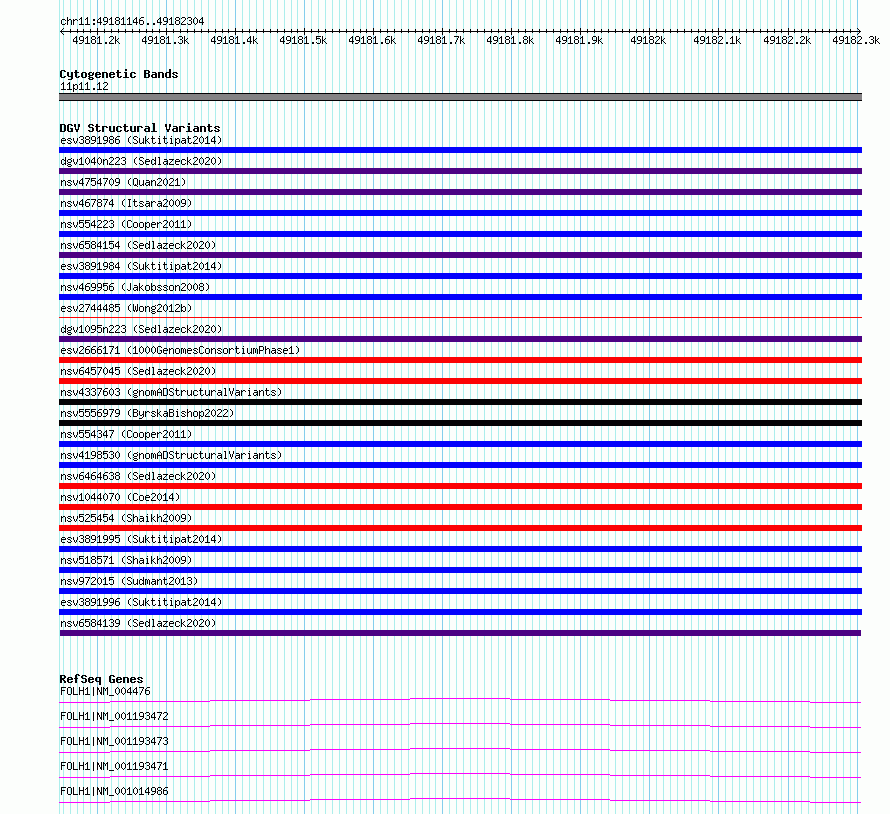Select nsv6584139 (Sedlazeck2020) label

click(x=138, y=623)
